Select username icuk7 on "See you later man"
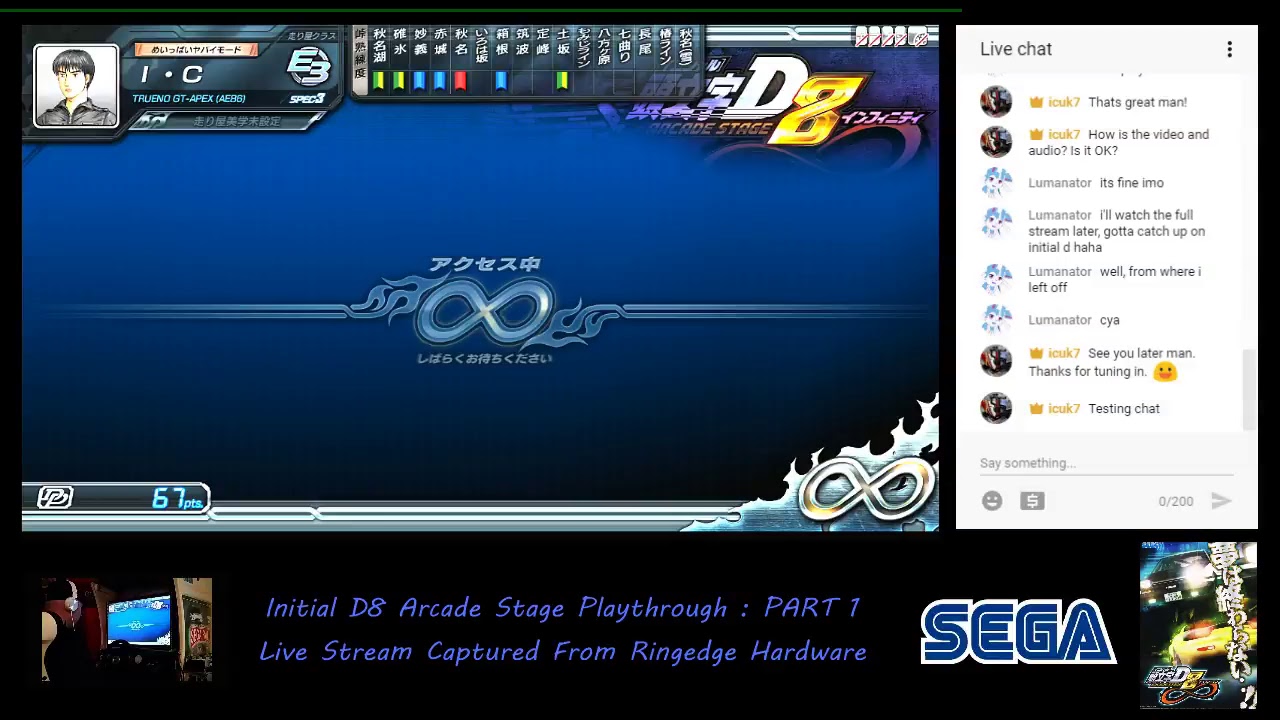This screenshot has height=720, width=1280. point(1064,353)
